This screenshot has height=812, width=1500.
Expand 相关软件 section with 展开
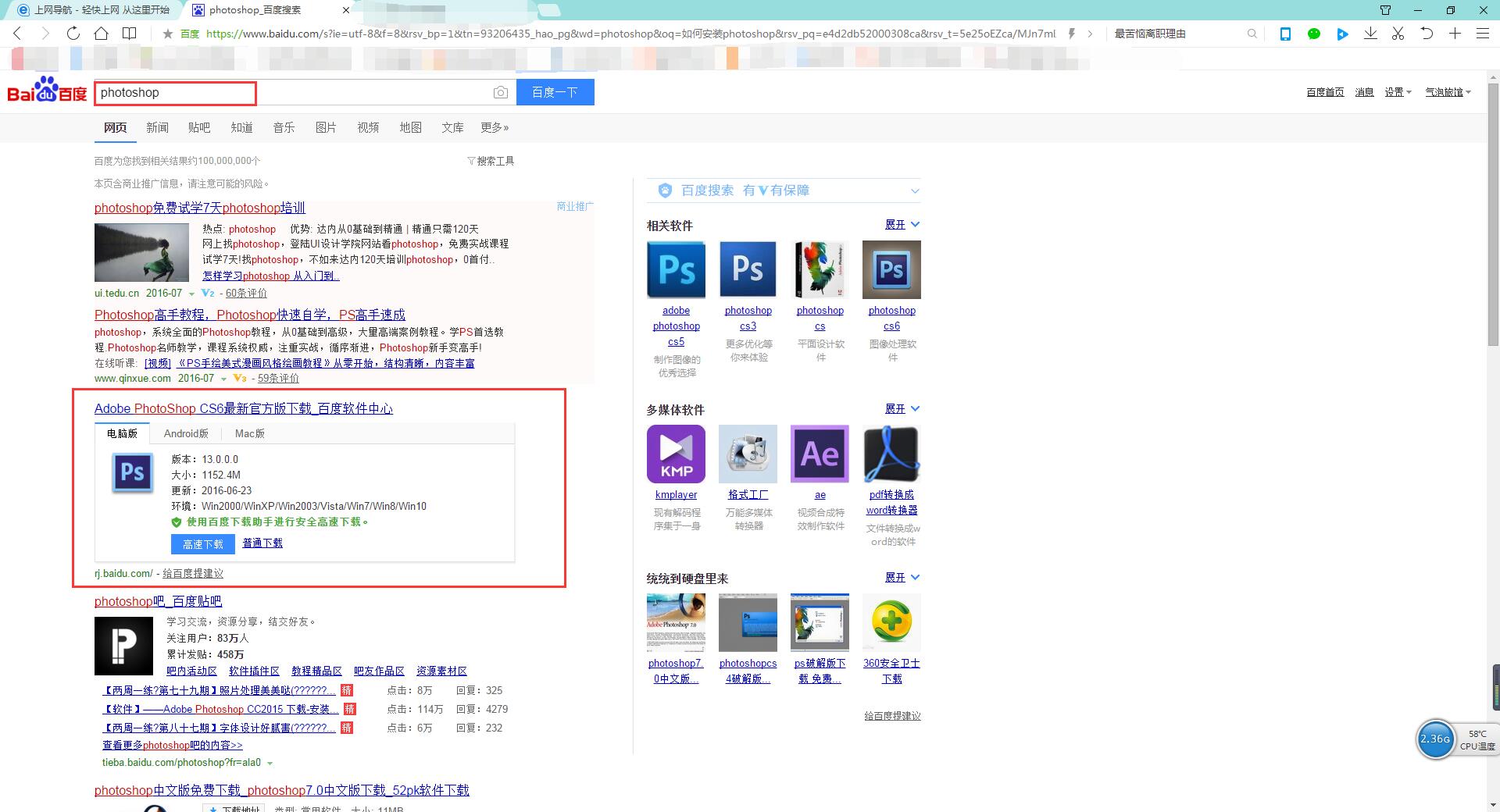click(902, 225)
